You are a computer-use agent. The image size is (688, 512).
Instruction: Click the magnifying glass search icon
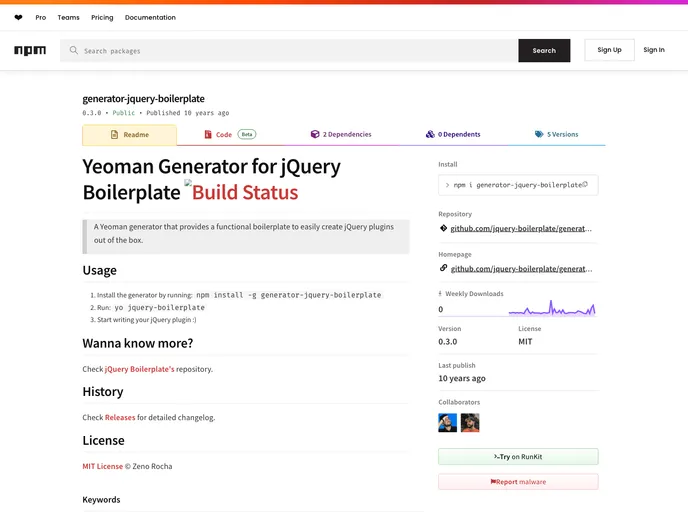click(x=74, y=50)
